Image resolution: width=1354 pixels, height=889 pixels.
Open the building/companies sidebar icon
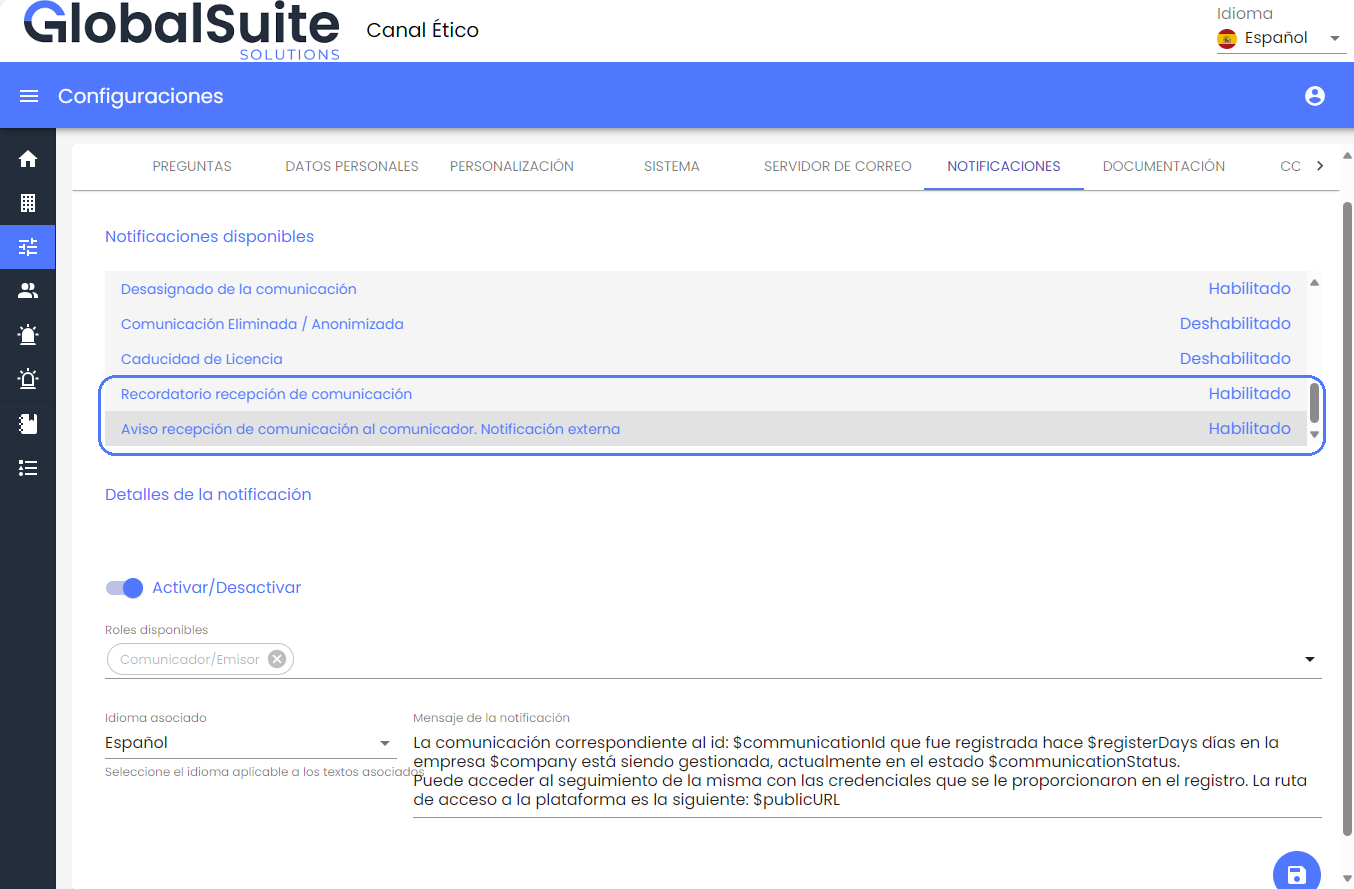28,203
